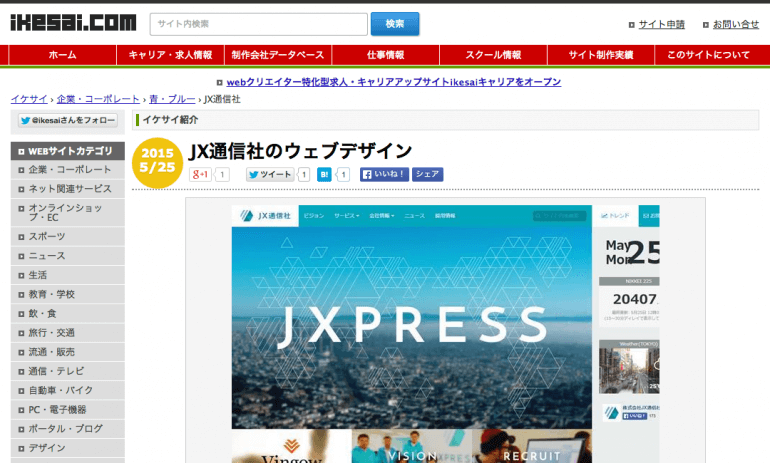The image size is (770, 463).
Task: Click the ikesai.com logo
Action: tap(73, 23)
